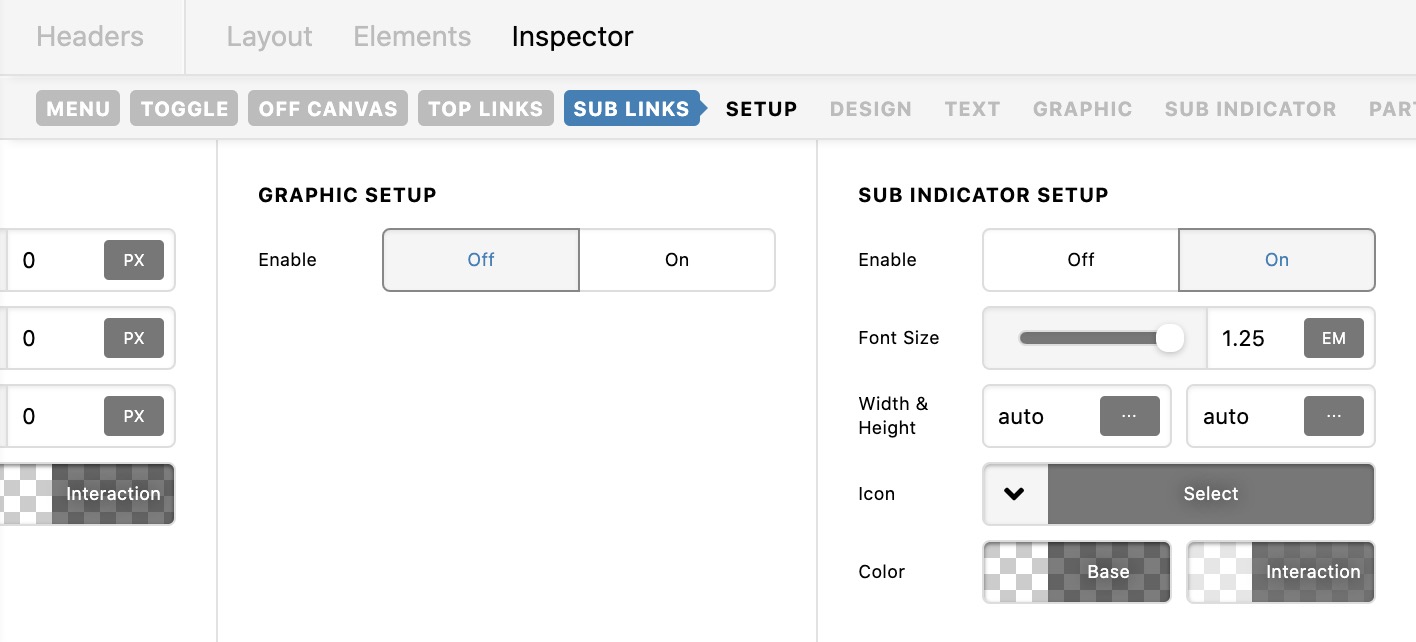
Task: Open the Layout tab
Action: (269, 37)
